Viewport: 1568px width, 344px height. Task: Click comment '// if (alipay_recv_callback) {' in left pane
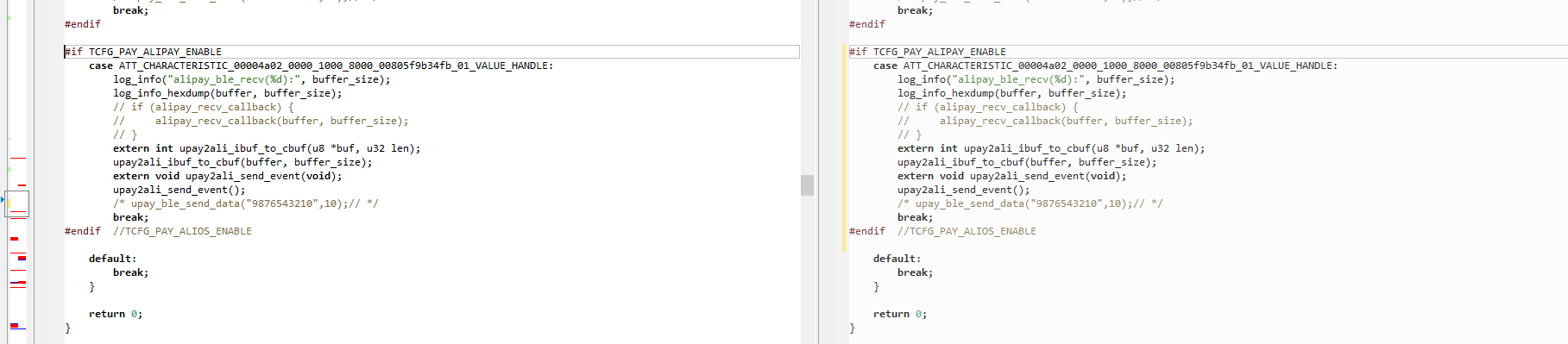(x=204, y=107)
